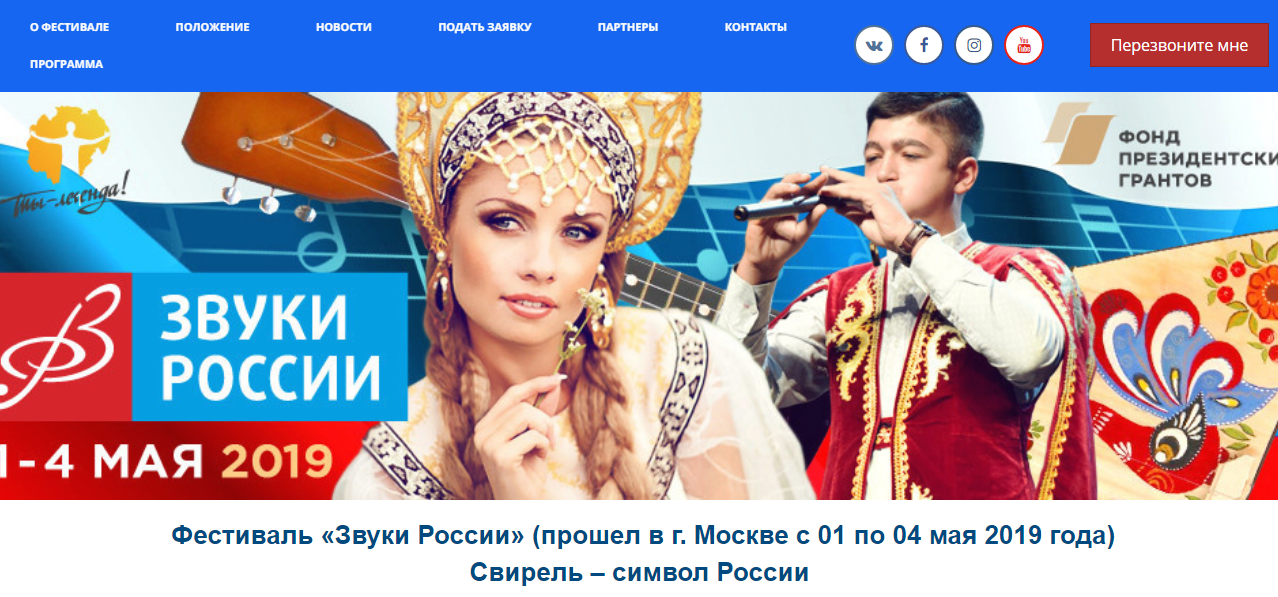Screen dimensions: 1278x597
Task: Click the red treble clef festival emblem
Action: 66,346
